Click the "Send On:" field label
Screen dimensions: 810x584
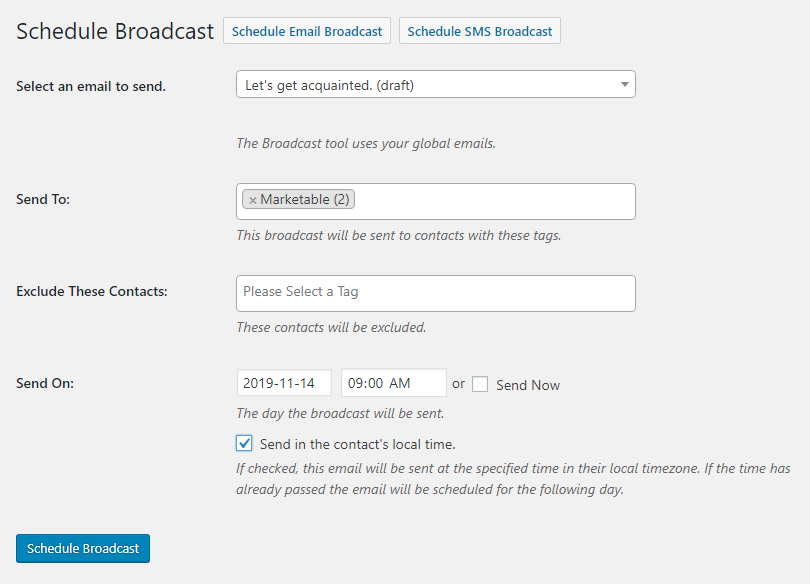point(45,383)
